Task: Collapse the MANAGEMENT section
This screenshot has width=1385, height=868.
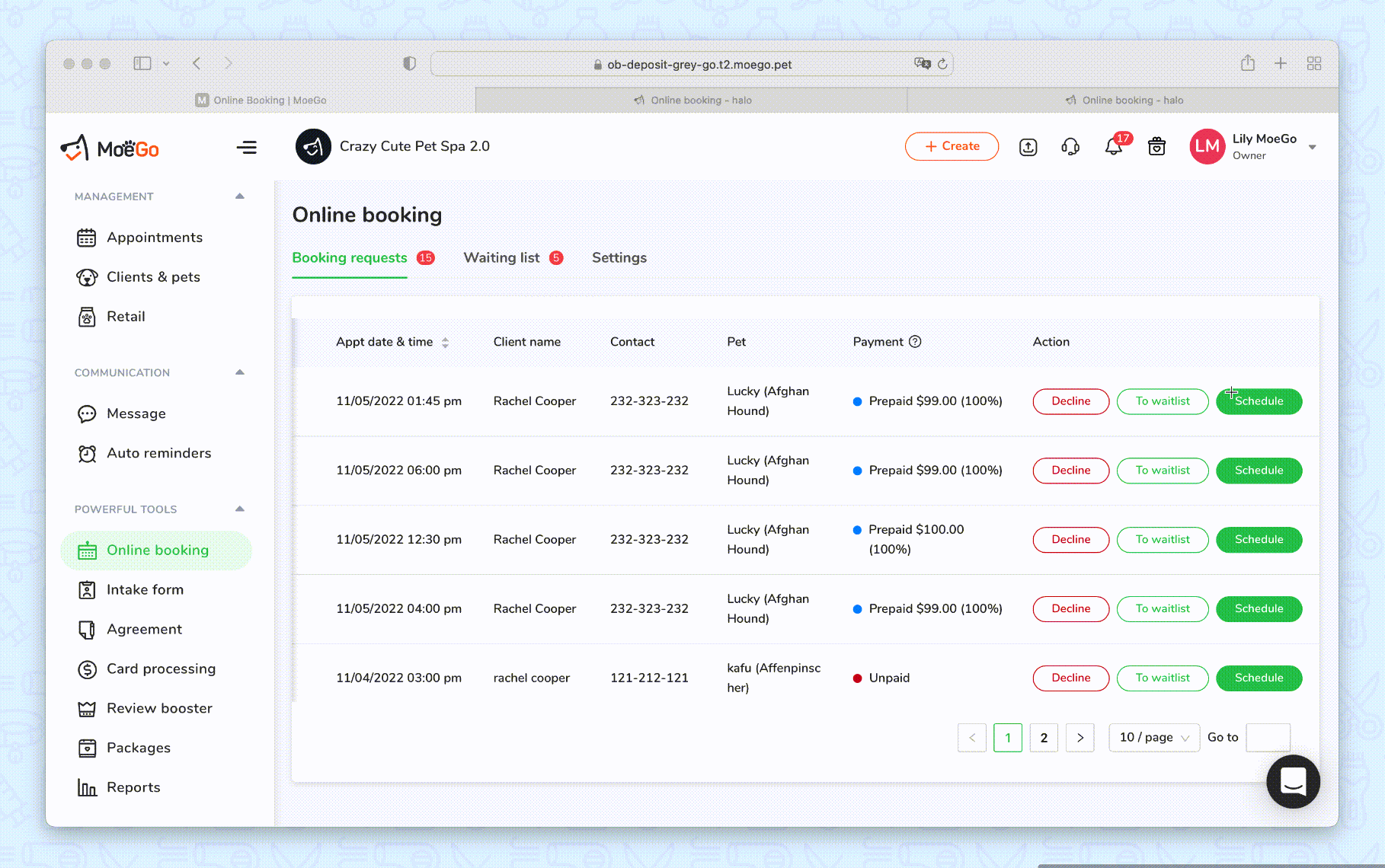Action: point(239,196)
